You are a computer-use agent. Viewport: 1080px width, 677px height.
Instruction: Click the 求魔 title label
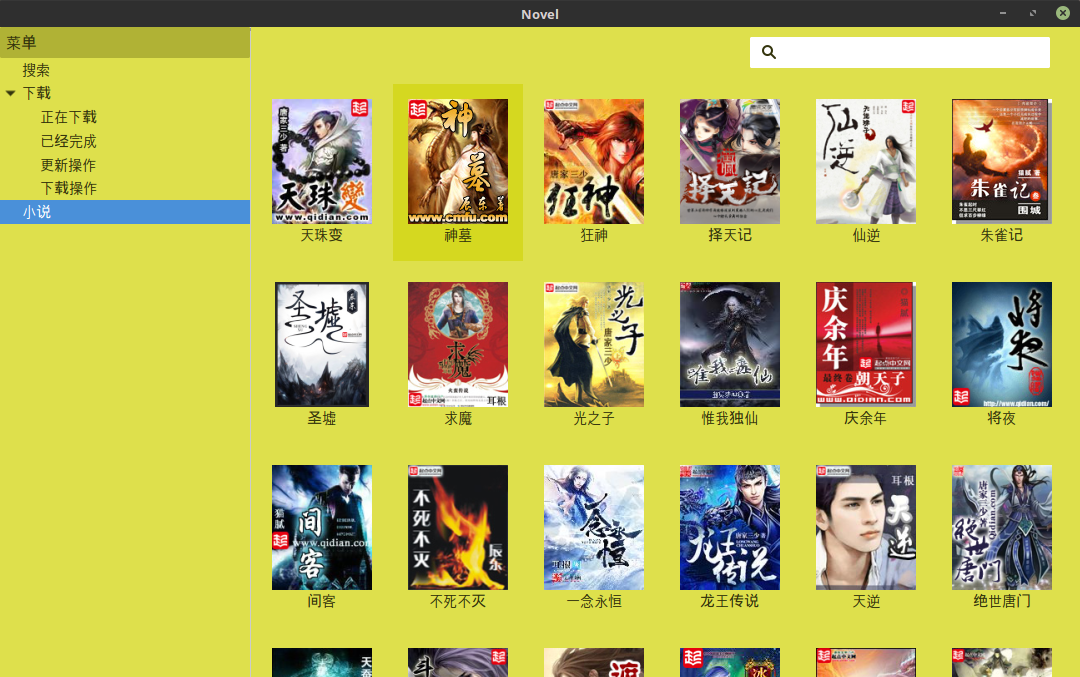click(458, 419)
